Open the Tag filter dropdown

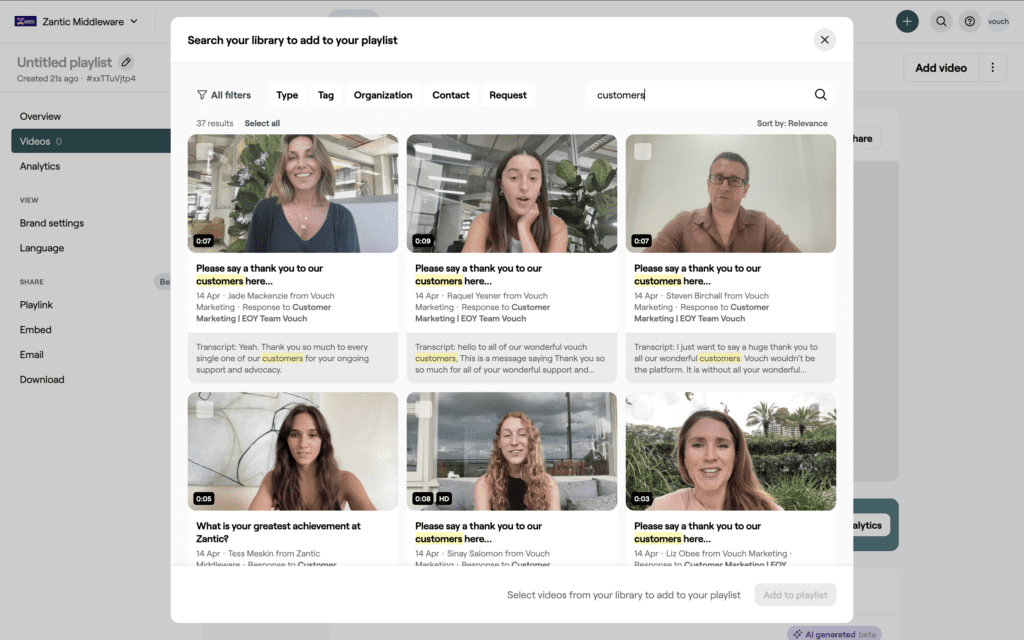[x=326, y=95]
